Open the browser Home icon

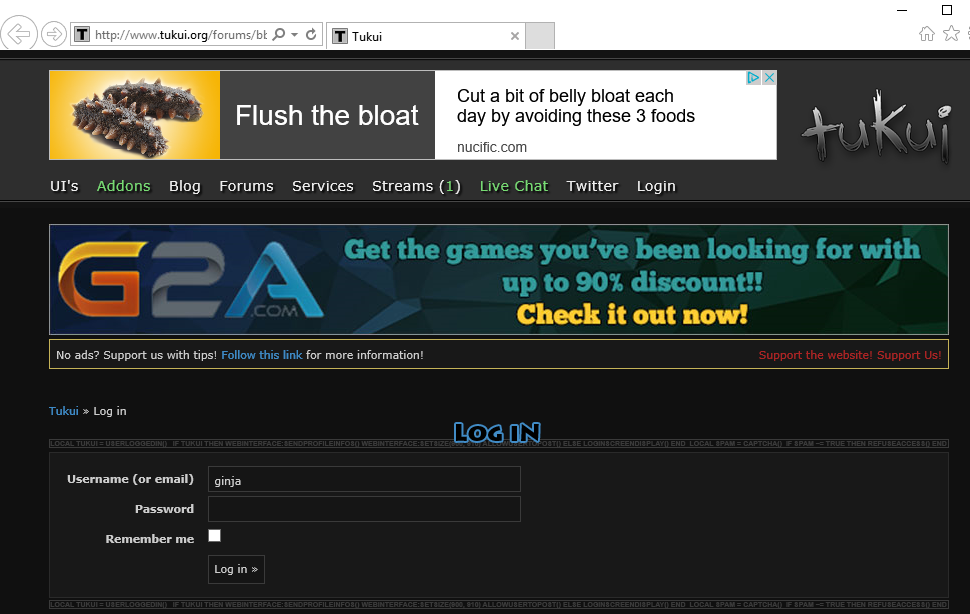926,34
